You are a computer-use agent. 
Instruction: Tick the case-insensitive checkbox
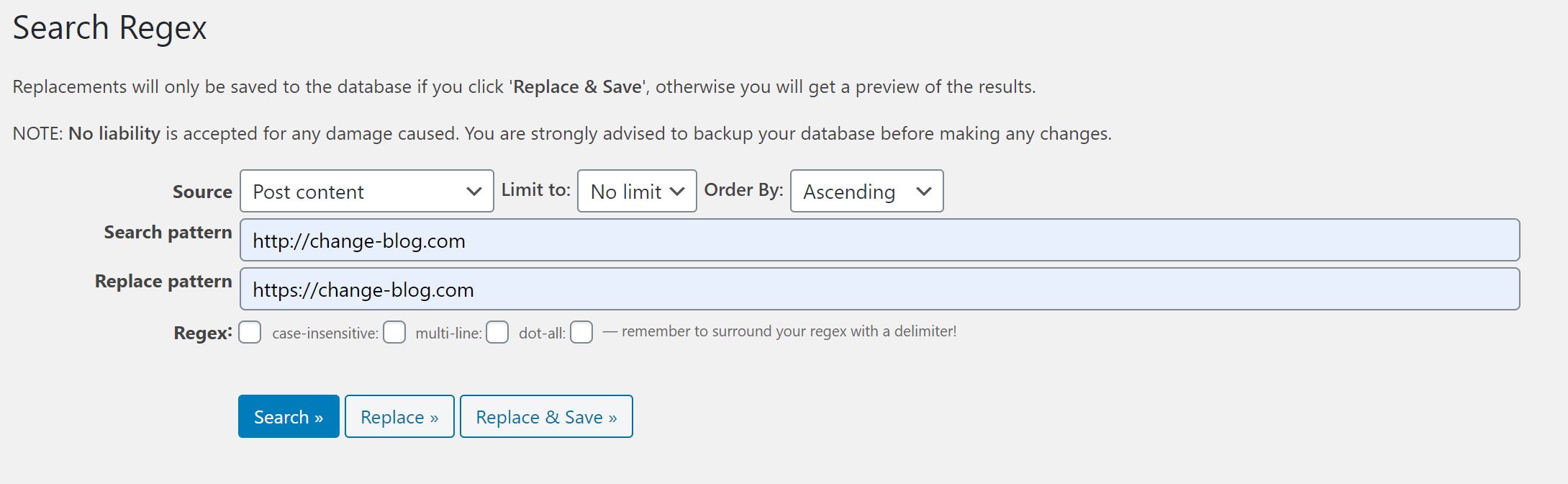(394, 332)
